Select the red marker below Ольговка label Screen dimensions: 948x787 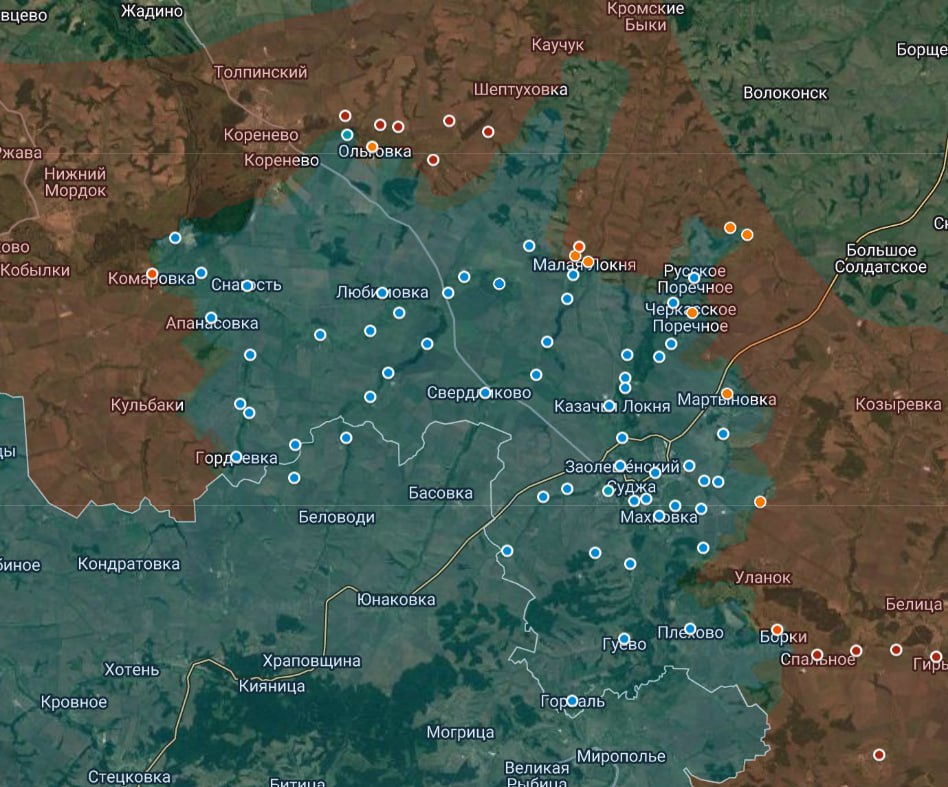[433, 160]
